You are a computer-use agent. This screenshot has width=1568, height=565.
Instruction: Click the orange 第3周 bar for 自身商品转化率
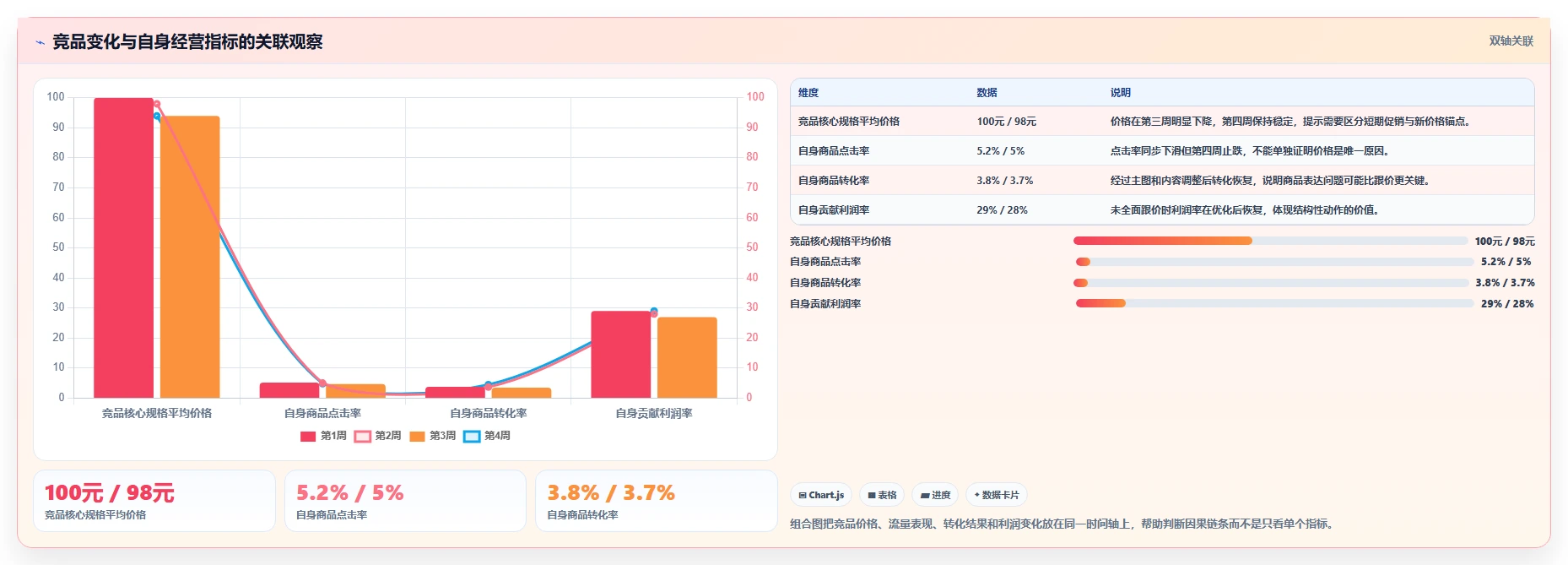[x=522, y=393]
